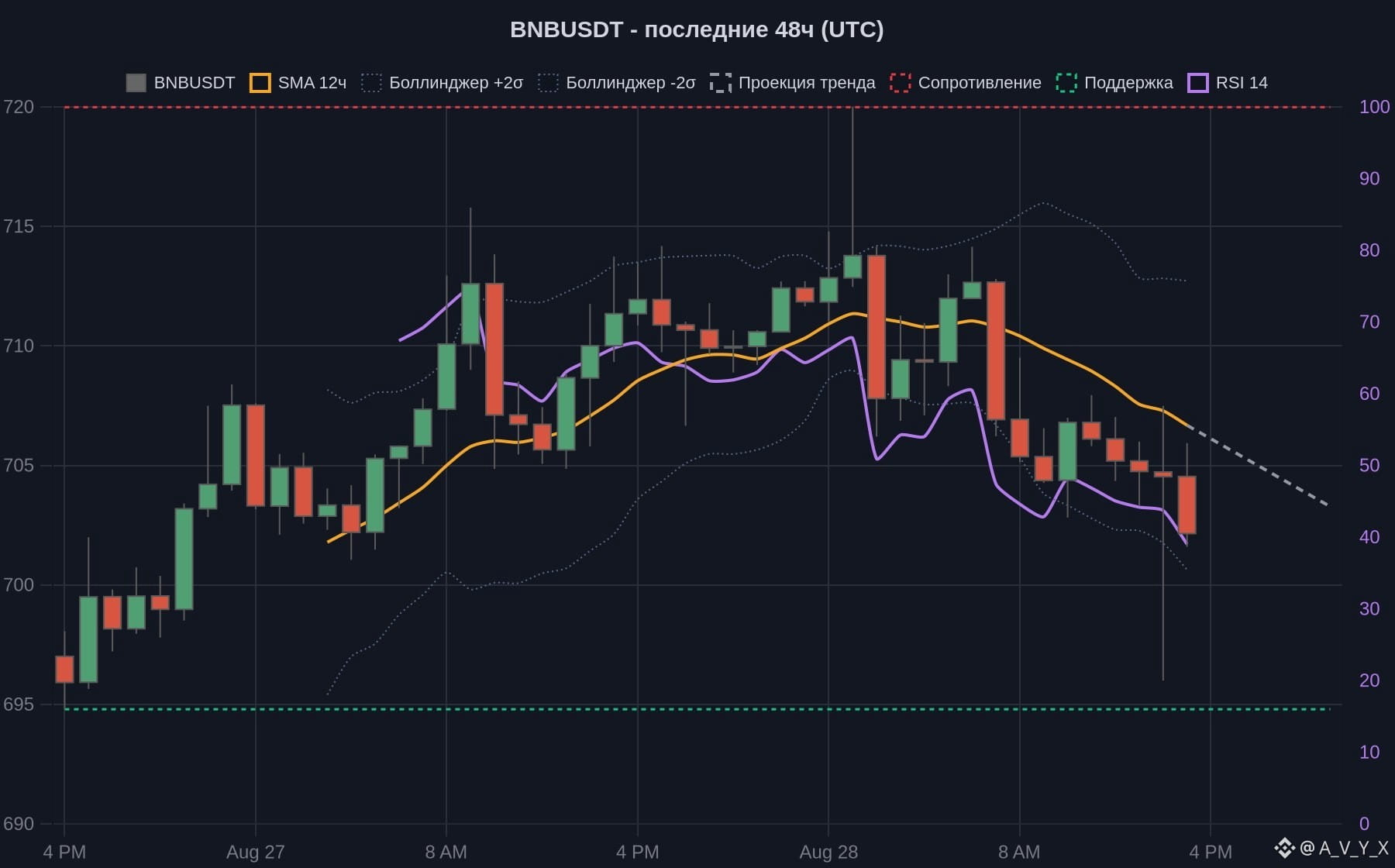The height and width of the screenshot is (868, 1395).
Task: Hide the Боллинджер -2σ band via legend
Action: tap(617, 83)
